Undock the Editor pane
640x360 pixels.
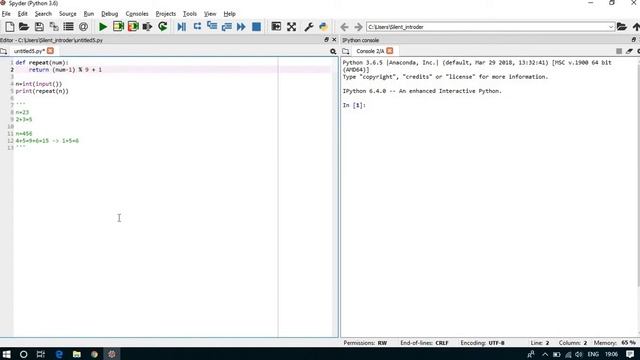[x=326, y=40]
